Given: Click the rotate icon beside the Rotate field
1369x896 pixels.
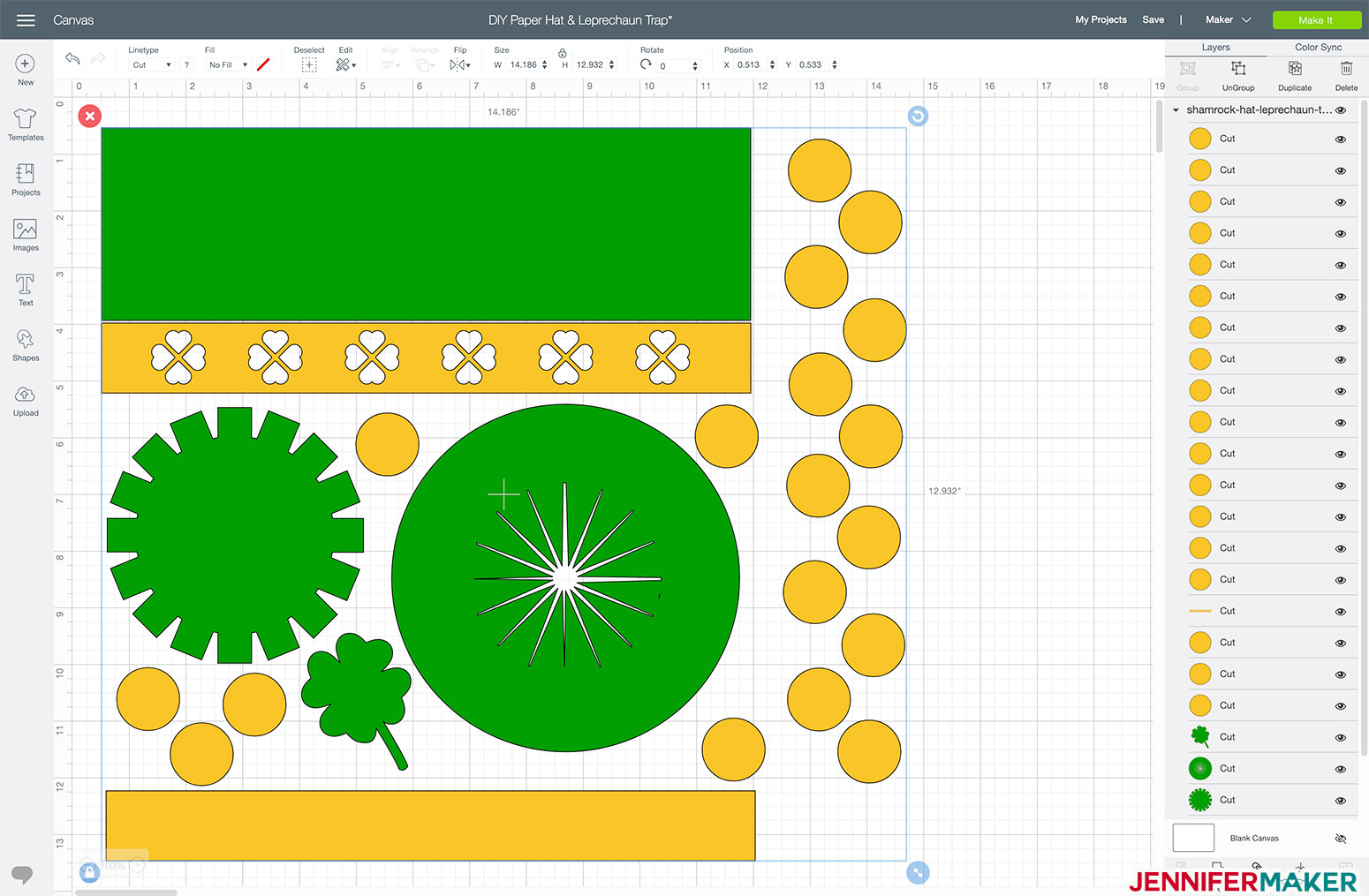Looking at the screenshot, I should 647,64.
